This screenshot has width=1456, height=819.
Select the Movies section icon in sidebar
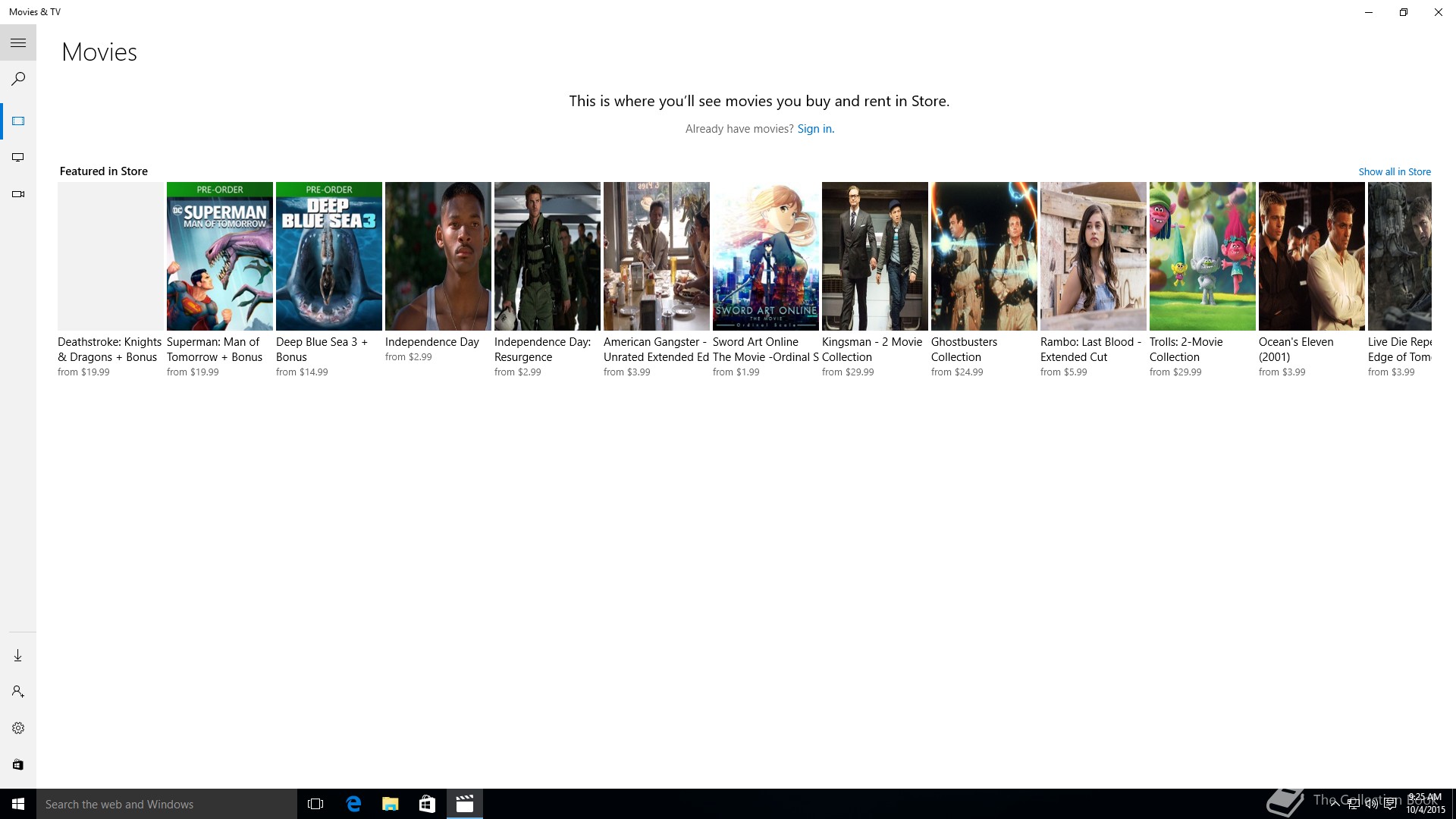point(18,121)
